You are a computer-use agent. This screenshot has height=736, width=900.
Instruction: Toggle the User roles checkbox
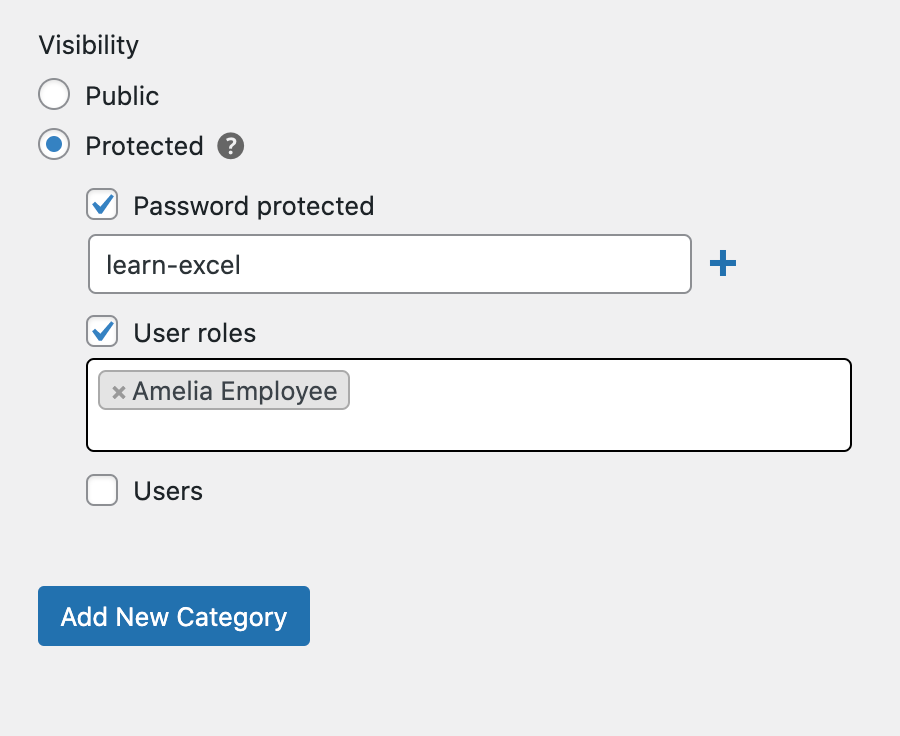pos(102,331)
